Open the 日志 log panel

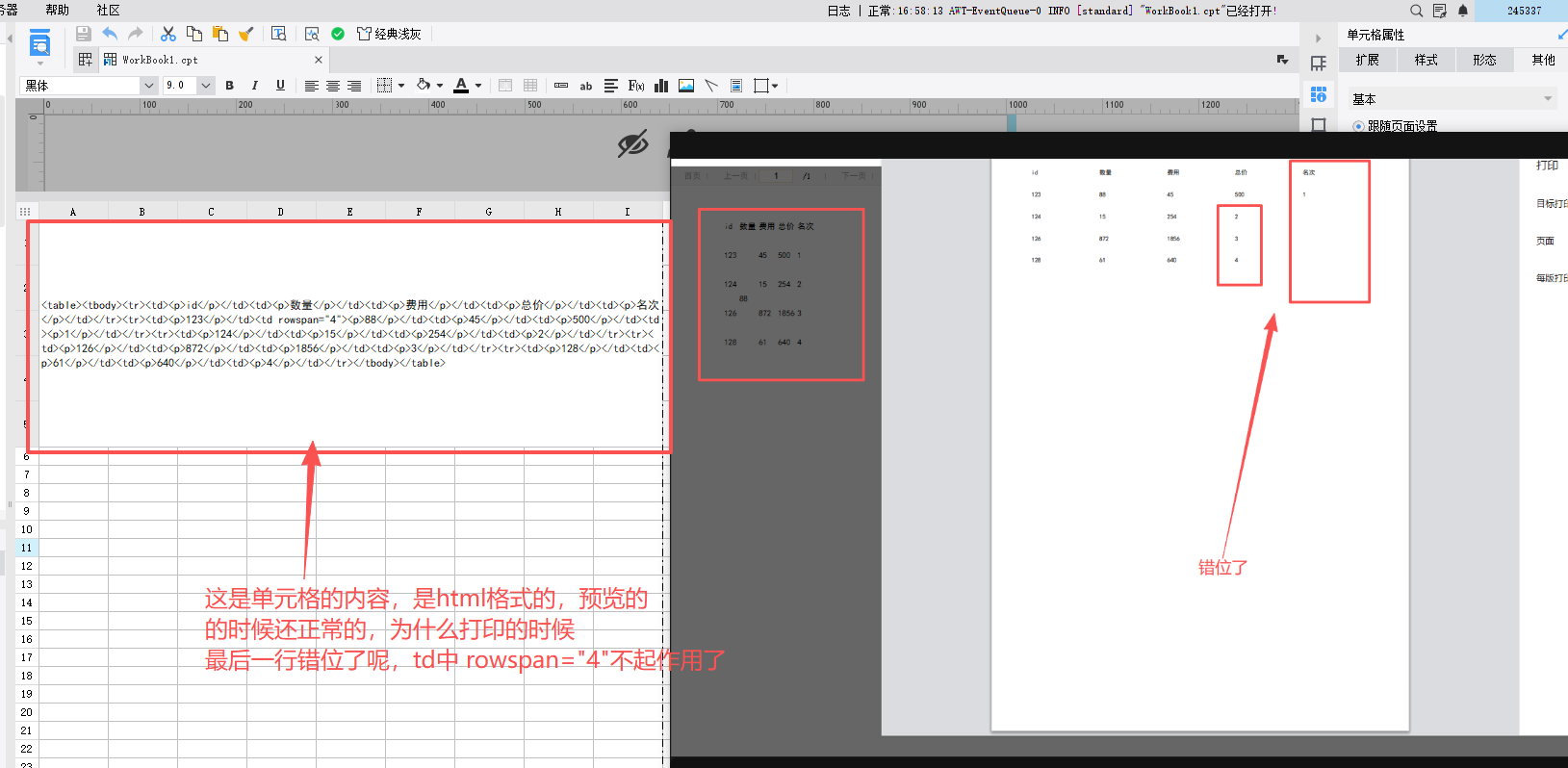pos(839,11)
